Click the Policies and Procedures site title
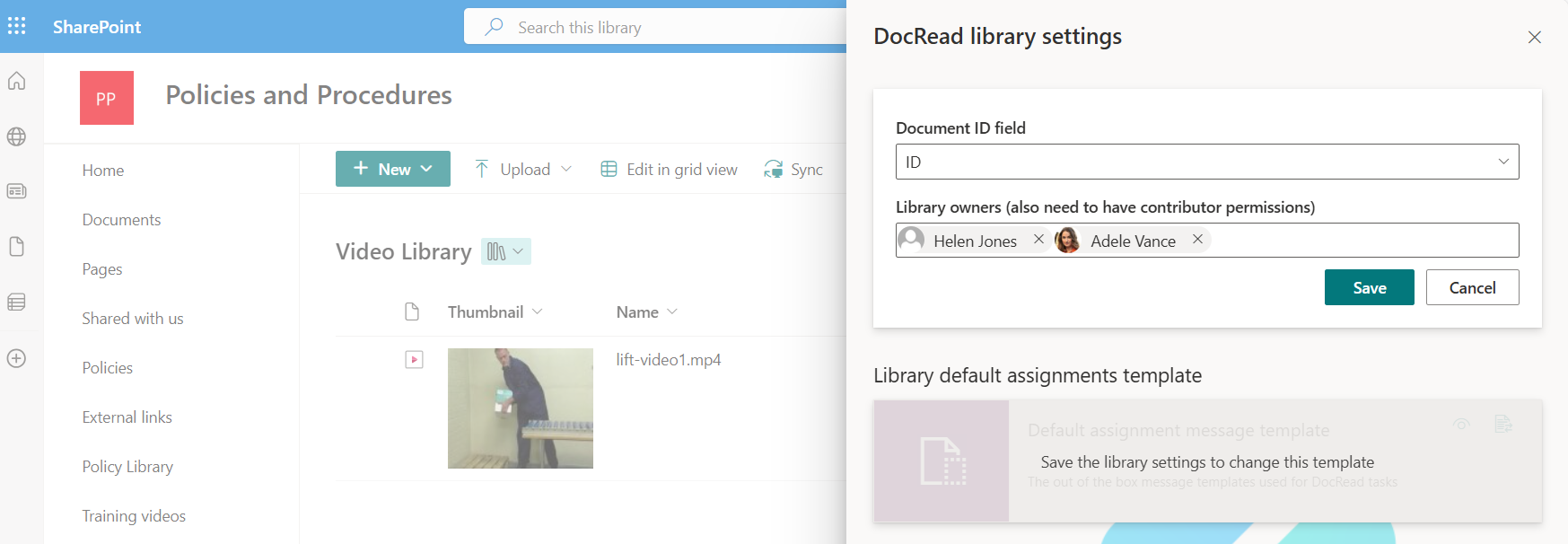The height and width of the screenshot is (544, 1568). [x=309, y=95]
